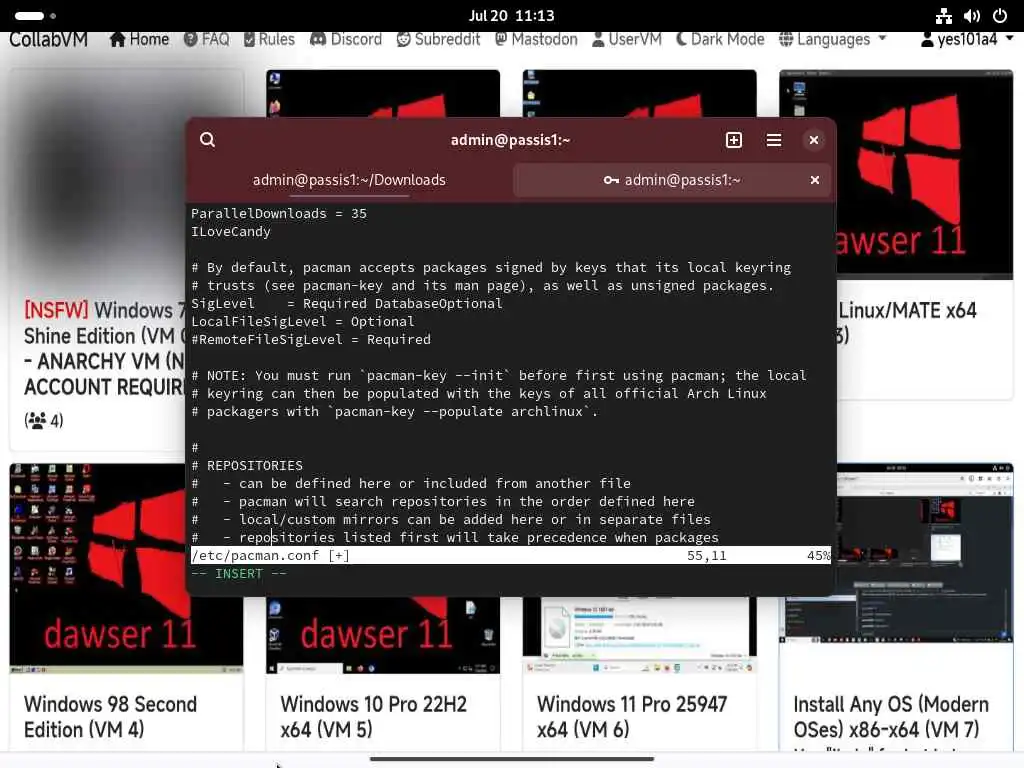1024x768 pixels.
Task: Add a new terminal tab
Action: pos(733,140)
